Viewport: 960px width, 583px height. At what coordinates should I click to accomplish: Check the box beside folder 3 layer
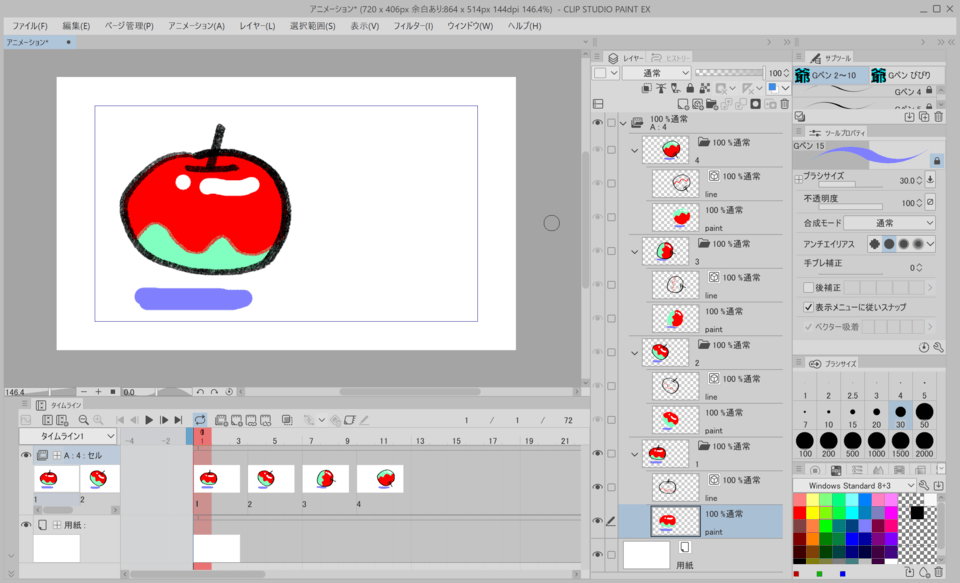(x=611, y=251)
